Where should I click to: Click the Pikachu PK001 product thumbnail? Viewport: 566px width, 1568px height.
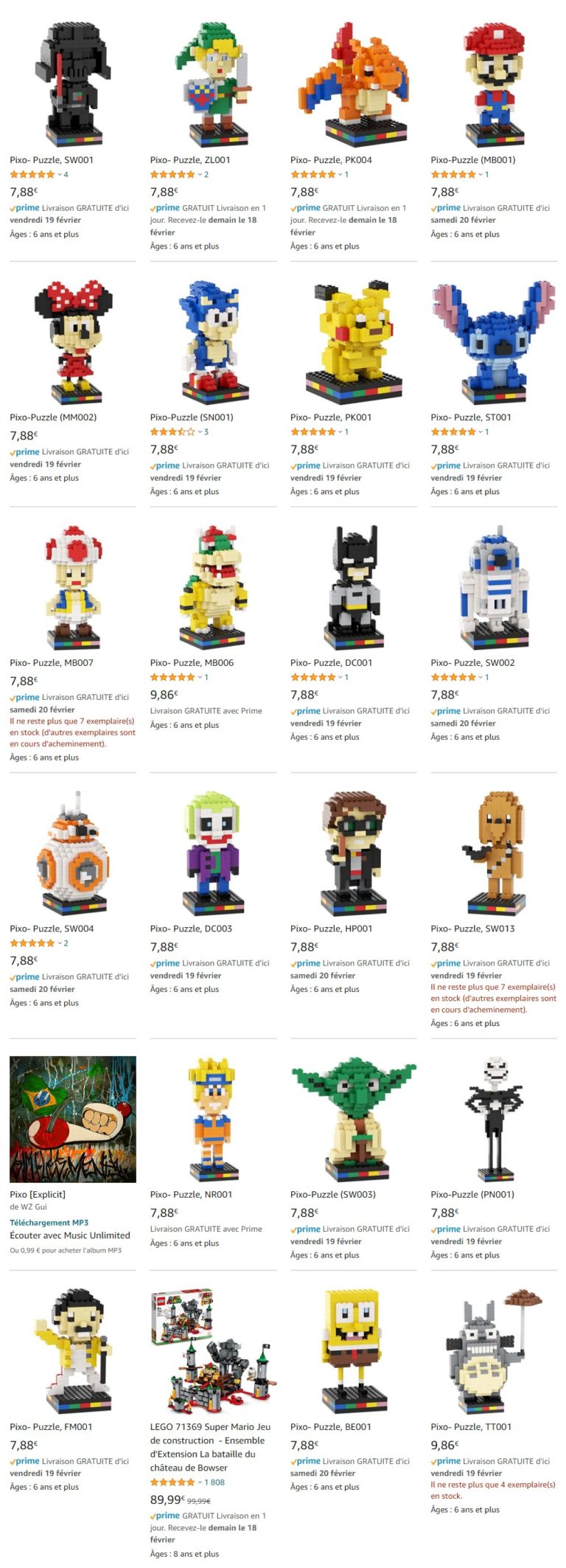(354, 341)
